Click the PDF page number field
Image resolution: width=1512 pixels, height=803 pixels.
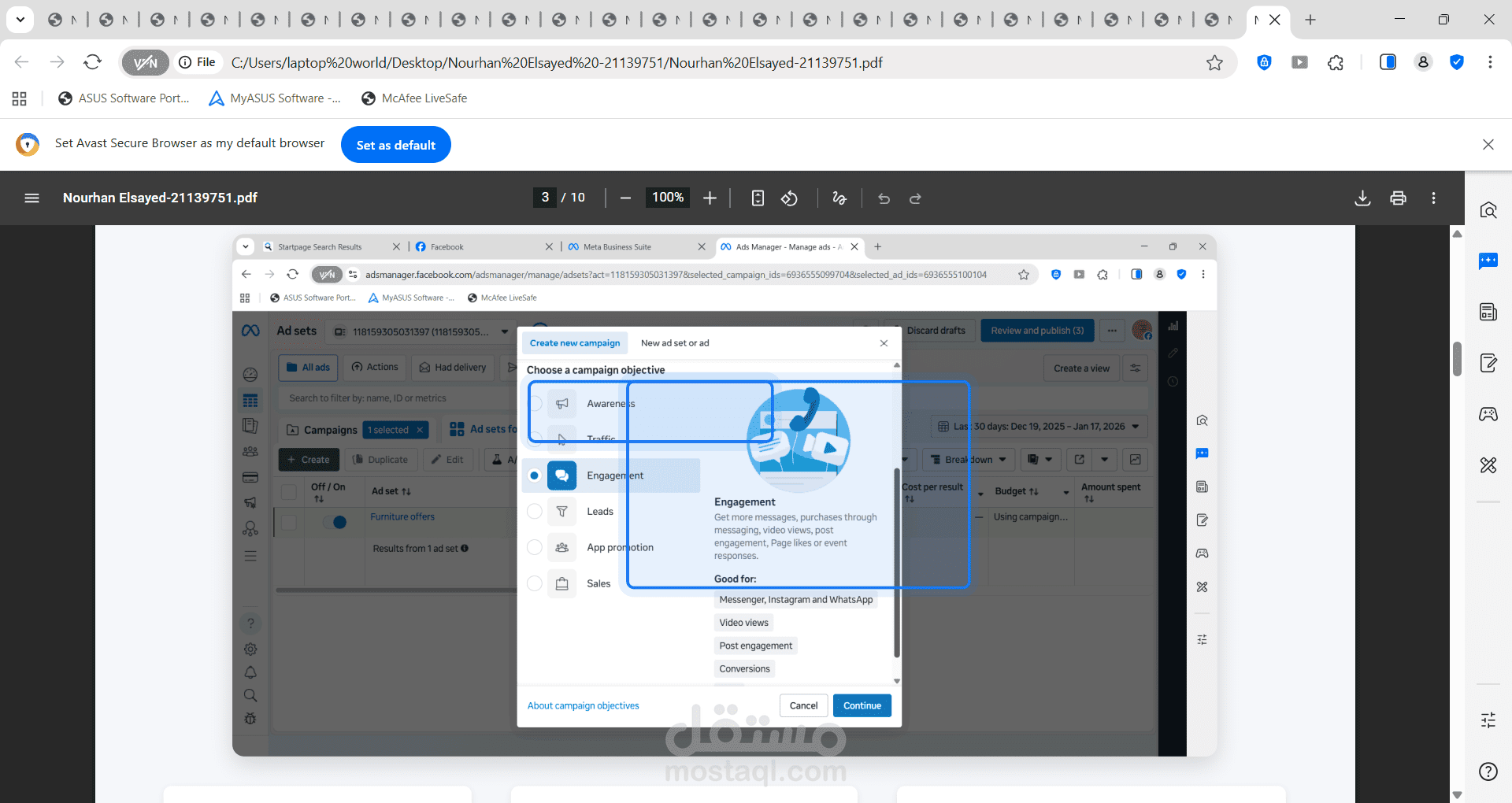click(x=545, y=198)
